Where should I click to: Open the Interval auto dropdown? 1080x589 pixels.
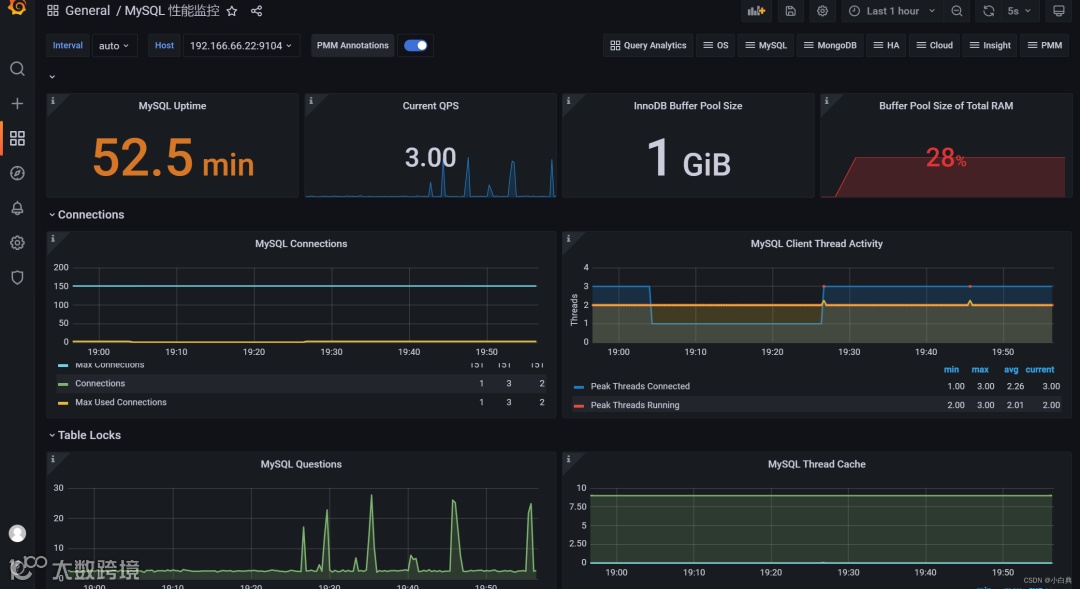tap(114, 45)
